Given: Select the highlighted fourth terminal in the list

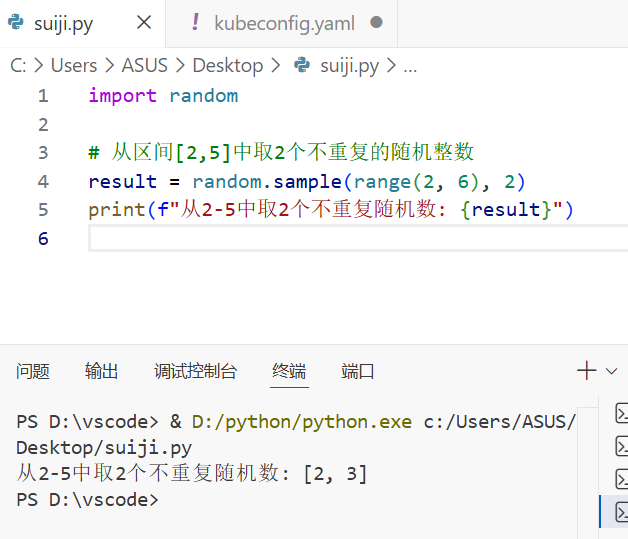Looking at the screenshot, I should pos(620,511).
